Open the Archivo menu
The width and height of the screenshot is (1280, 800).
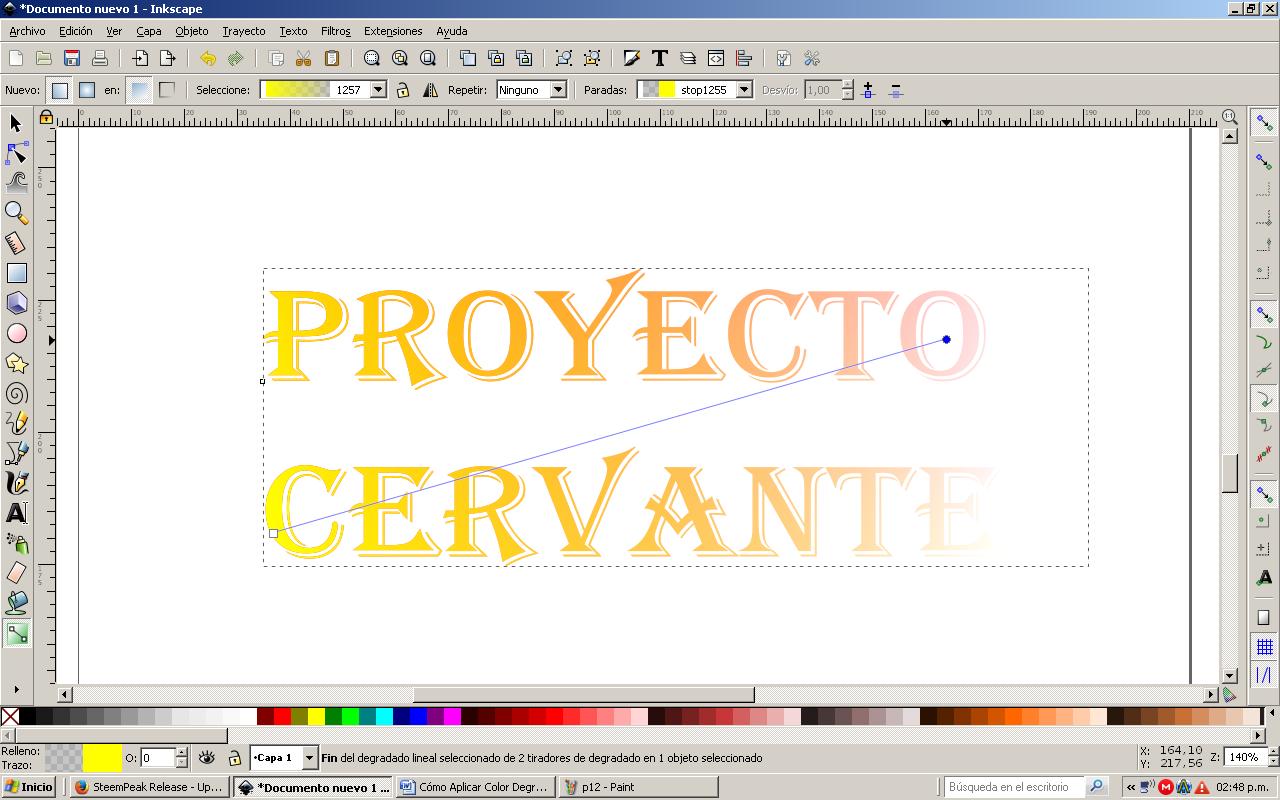27,31
